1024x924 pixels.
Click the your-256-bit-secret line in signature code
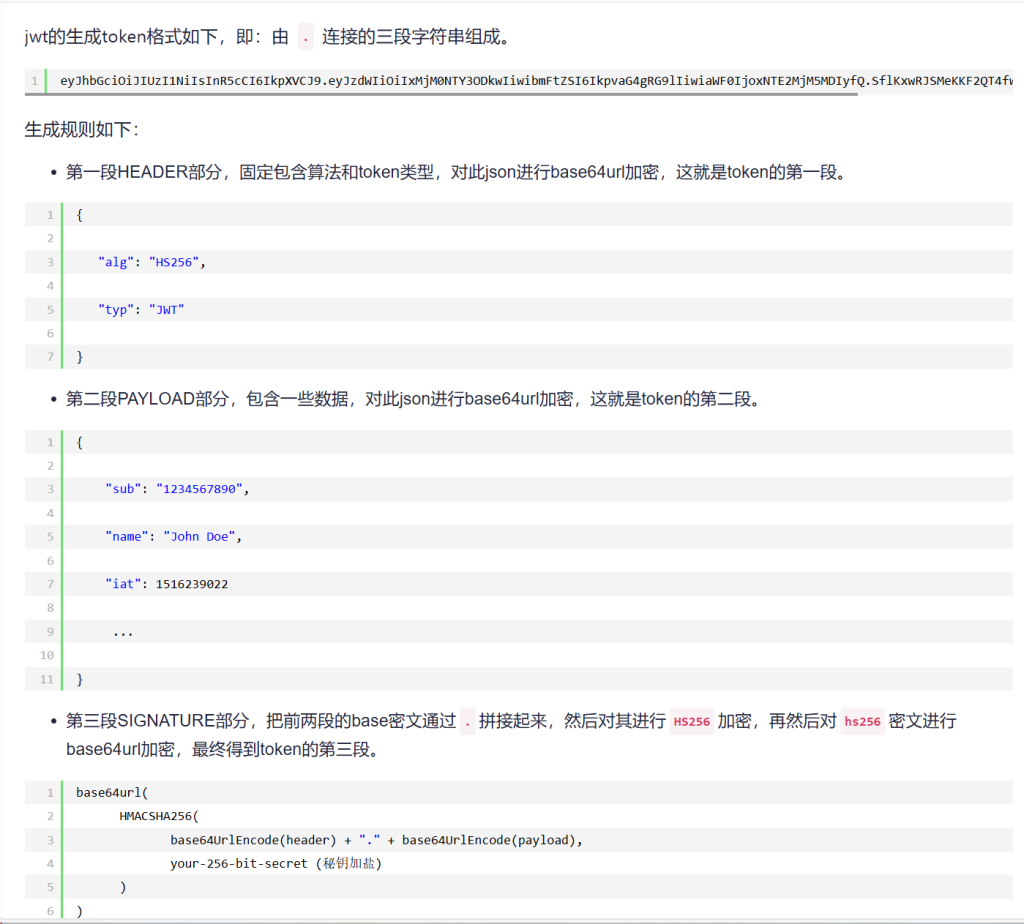(275, 863)
